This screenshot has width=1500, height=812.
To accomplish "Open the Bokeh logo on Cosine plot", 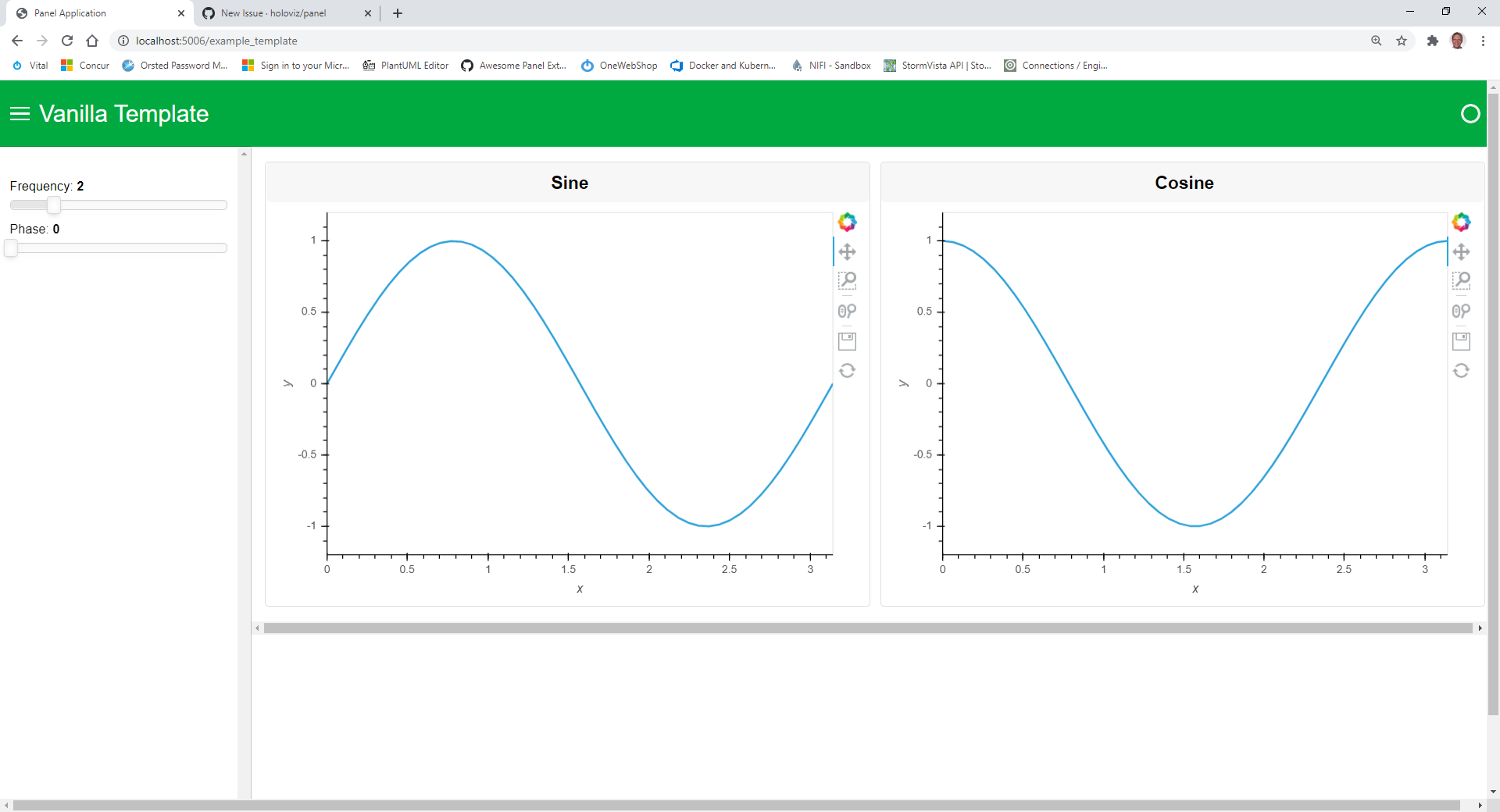I will [x=1461, y=223].
